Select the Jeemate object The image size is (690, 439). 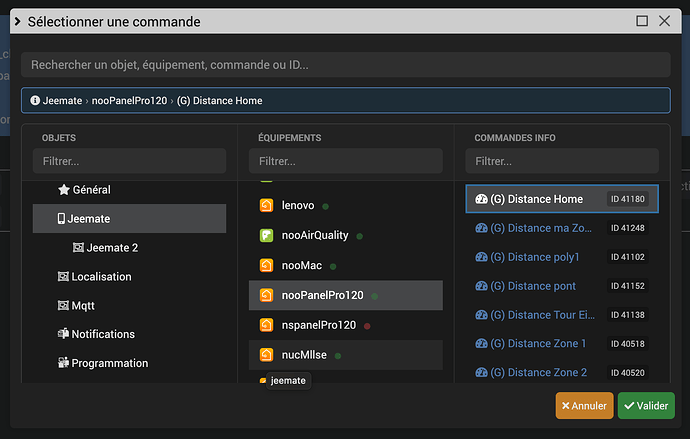129,219
